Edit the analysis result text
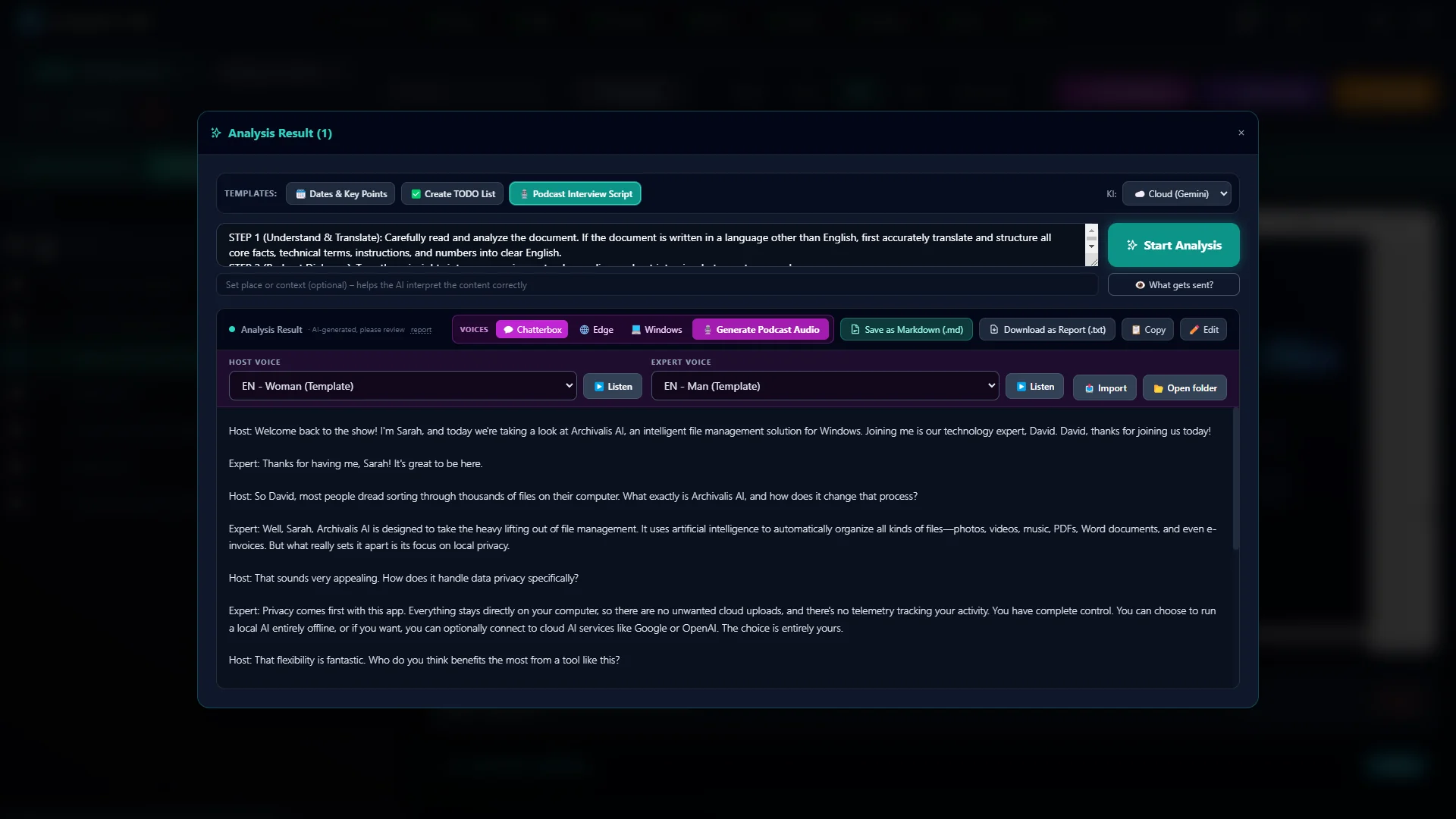The width and height of the screenshot is (1456, 819). (x=1203, y=330)
